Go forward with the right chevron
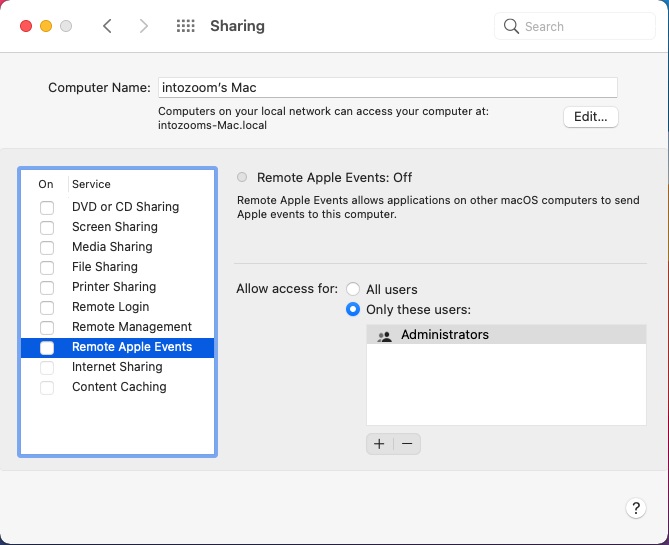Viewport: 669px width, 545px height. [144, 26]
